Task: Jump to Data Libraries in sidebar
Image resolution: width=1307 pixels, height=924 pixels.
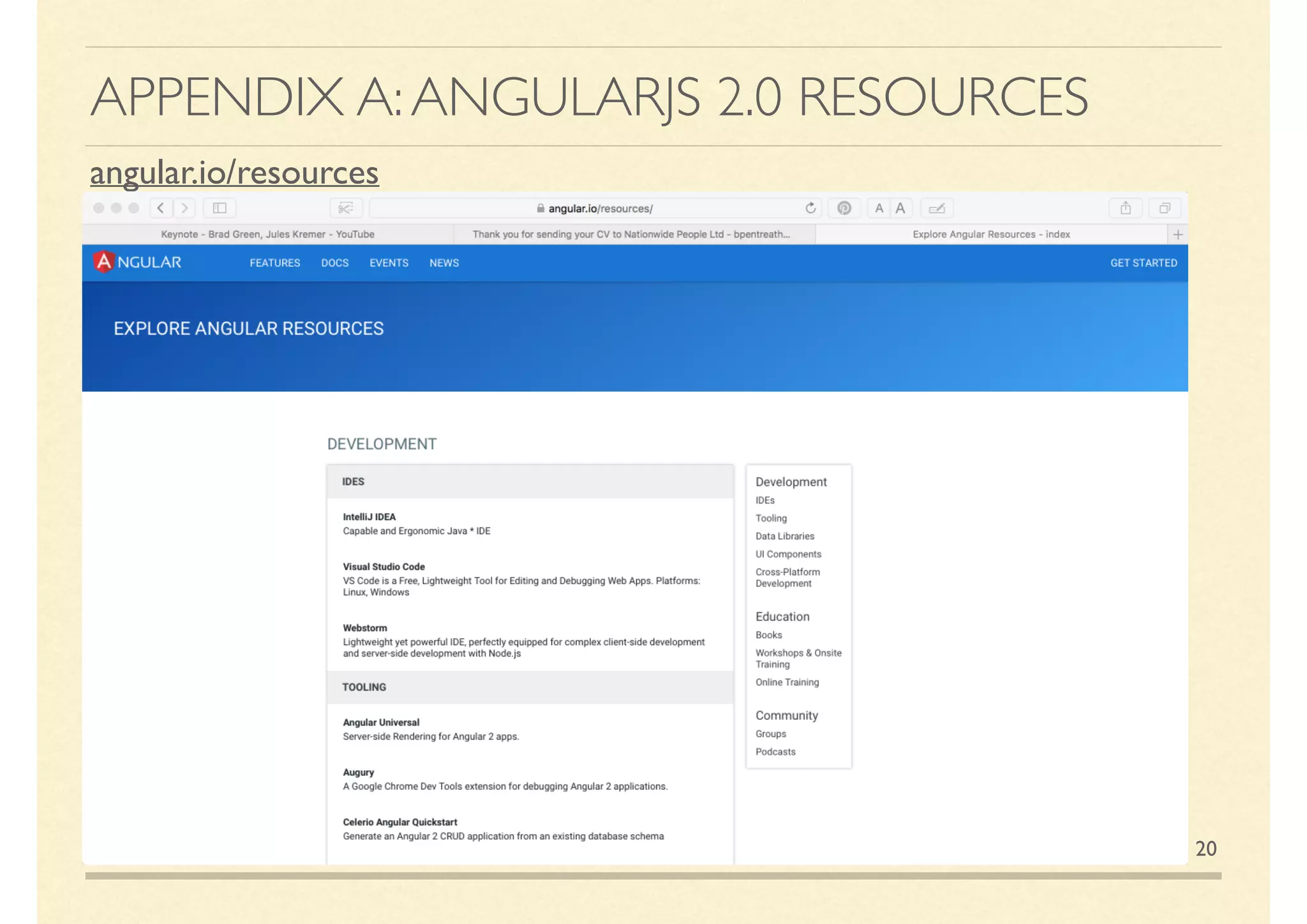Action: [x=784, y=536]
